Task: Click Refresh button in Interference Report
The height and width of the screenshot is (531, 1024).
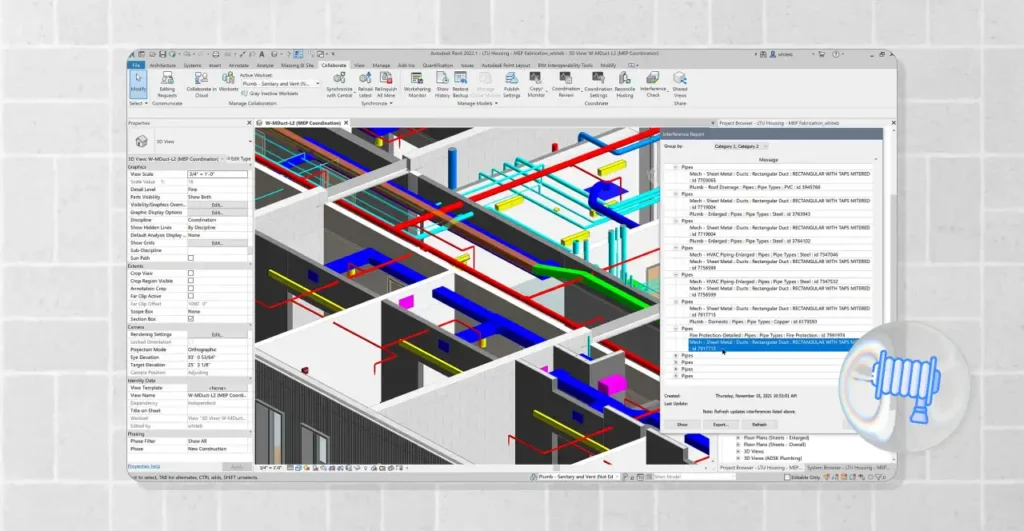Action: 759,425
